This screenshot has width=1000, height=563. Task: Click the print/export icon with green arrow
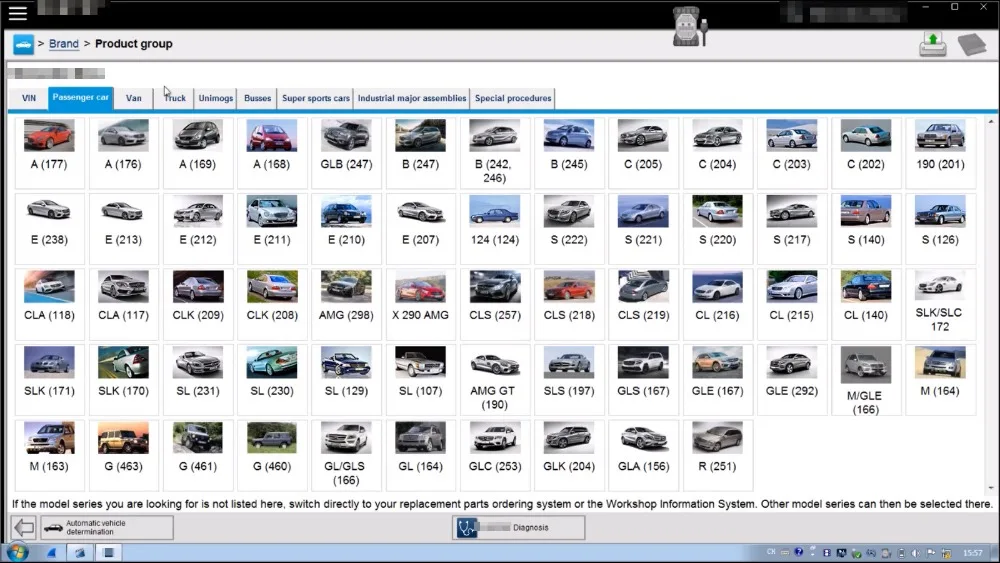[x=932, y=45]
